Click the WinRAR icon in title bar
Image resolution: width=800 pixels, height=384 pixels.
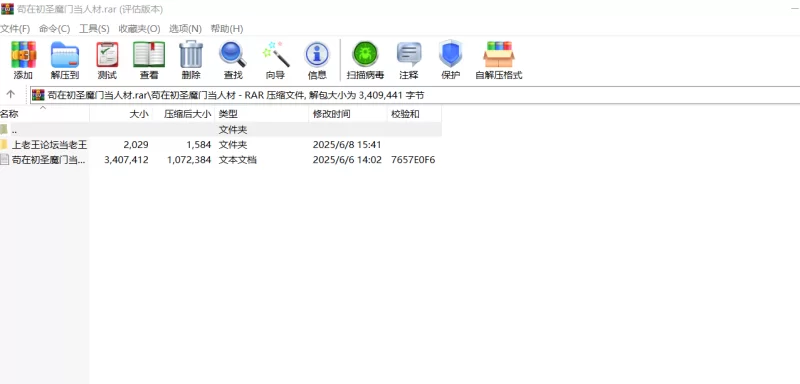coord(7,9)
